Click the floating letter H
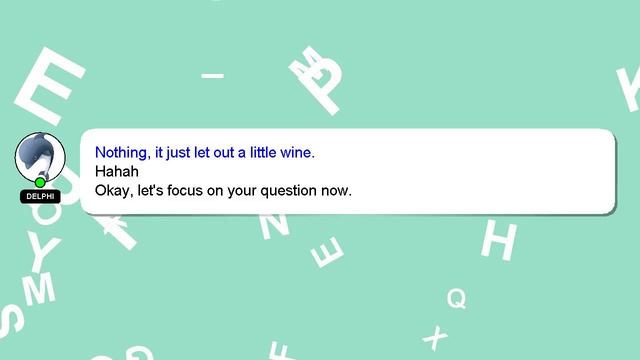Screen dimensions: 640x360 [x=499, y=240]
